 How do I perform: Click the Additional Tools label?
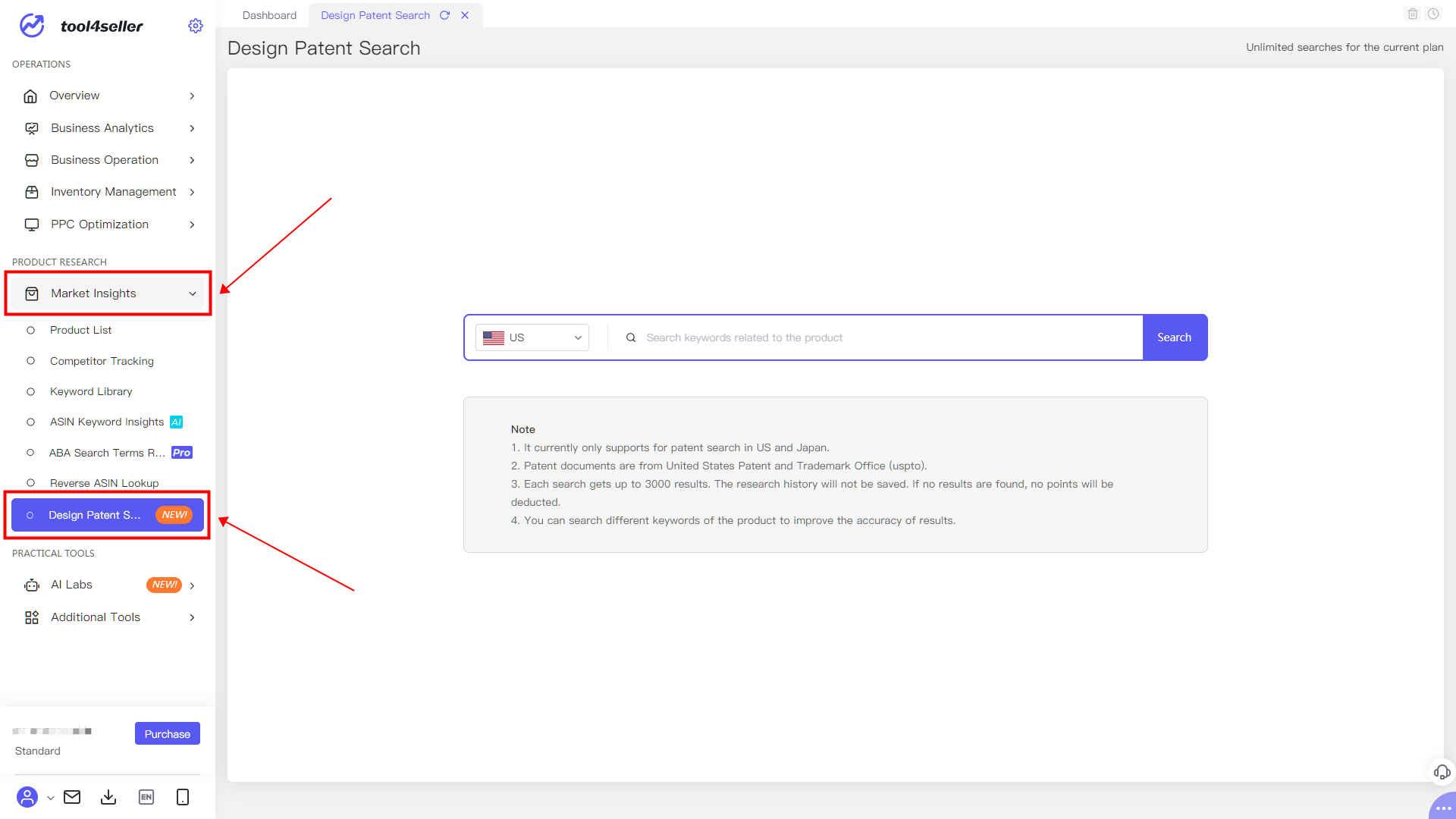(96, 617)
